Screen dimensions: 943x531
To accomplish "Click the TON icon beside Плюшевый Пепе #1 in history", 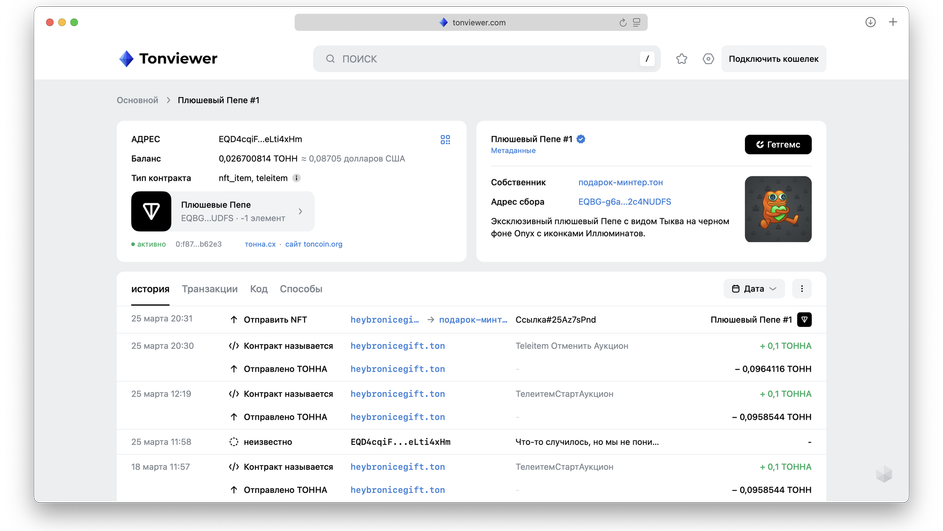I will click(x=804, y=319).
